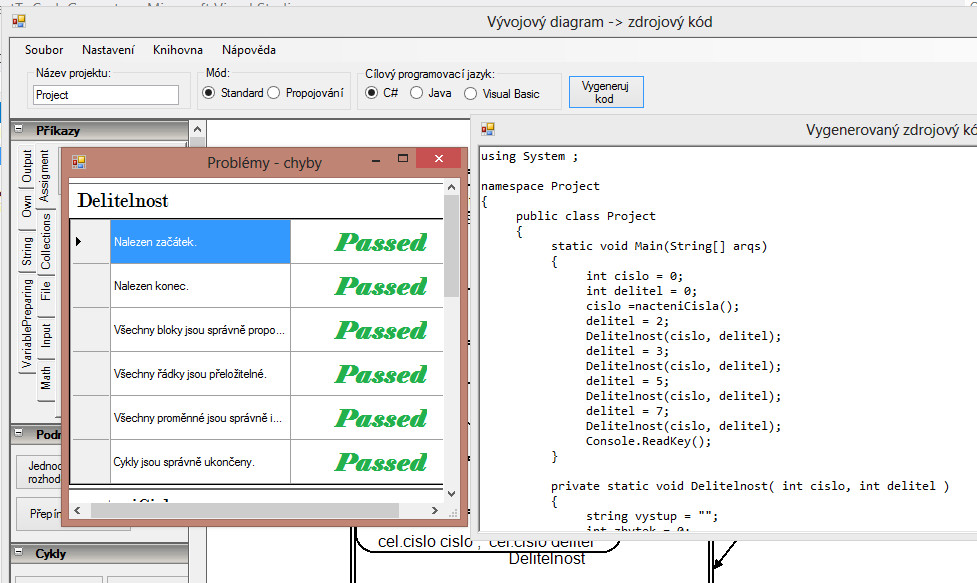Click the Vygeneruj kod button

(x=606, y=92)
